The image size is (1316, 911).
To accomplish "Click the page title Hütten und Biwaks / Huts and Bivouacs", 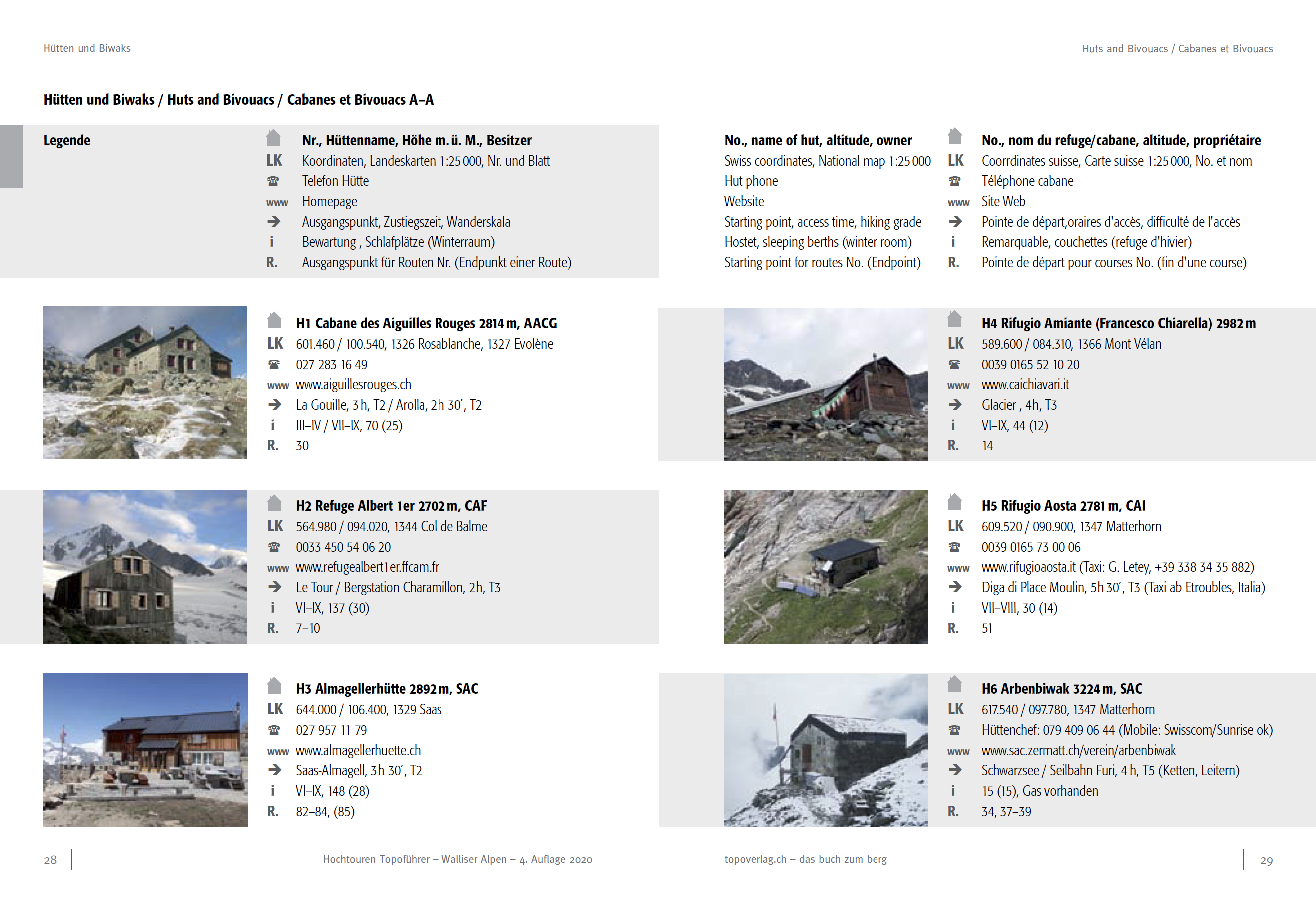I will (x=239, y=99).
